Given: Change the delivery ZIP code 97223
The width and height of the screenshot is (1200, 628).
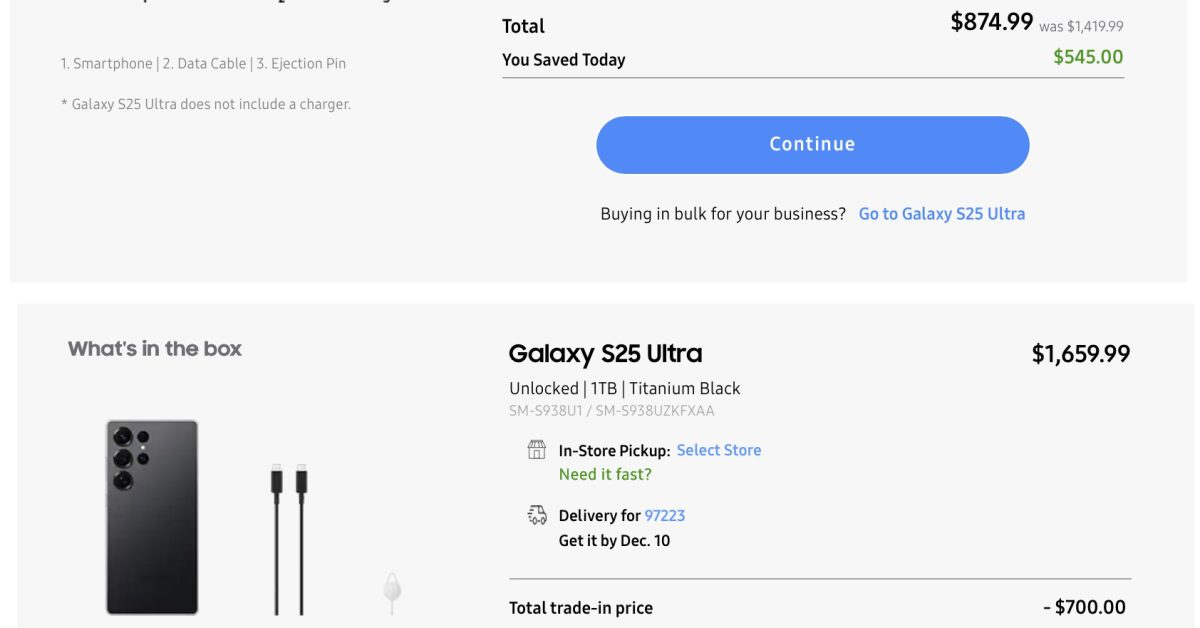Looking at the screenshot, I should pyautogui.click(x=665, y=515).
